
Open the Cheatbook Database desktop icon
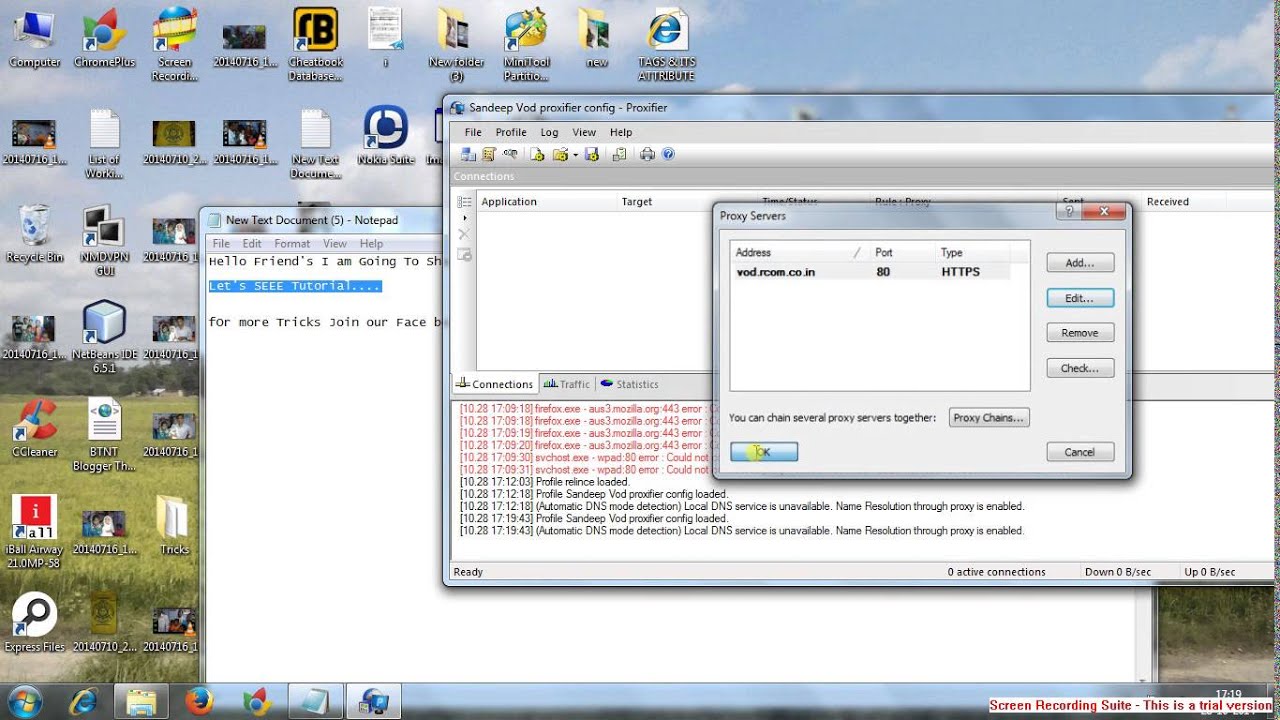point(315,45)
